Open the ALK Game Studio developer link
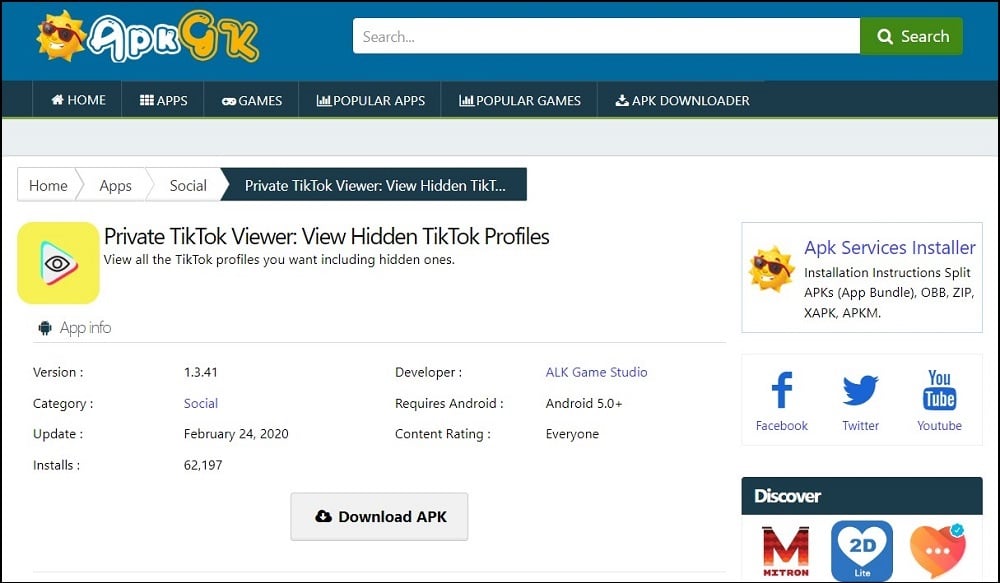This screenshot has width=1000, height=583. point(596,372)
